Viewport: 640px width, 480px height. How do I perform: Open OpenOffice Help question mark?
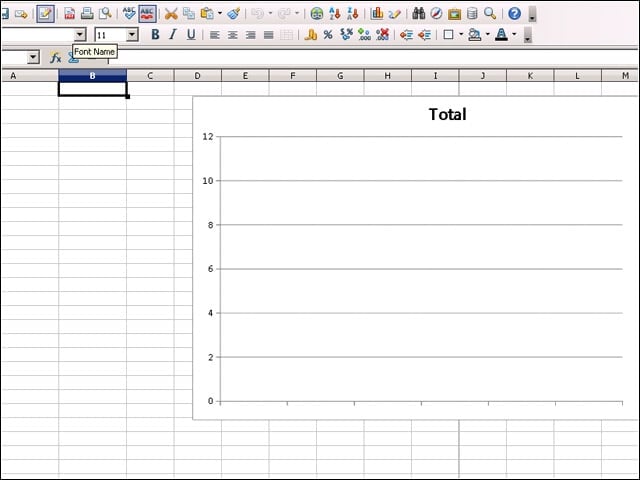coord(514,14)
